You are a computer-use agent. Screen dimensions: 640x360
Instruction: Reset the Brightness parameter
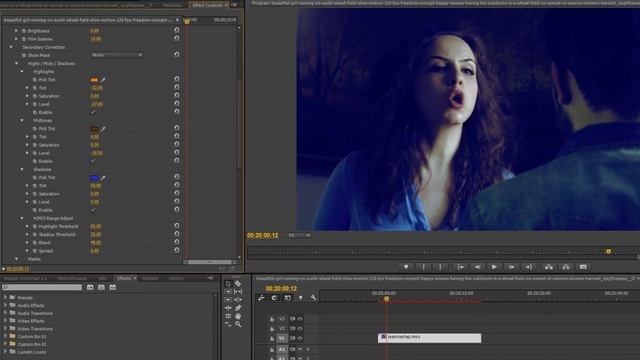pos(177,30)
